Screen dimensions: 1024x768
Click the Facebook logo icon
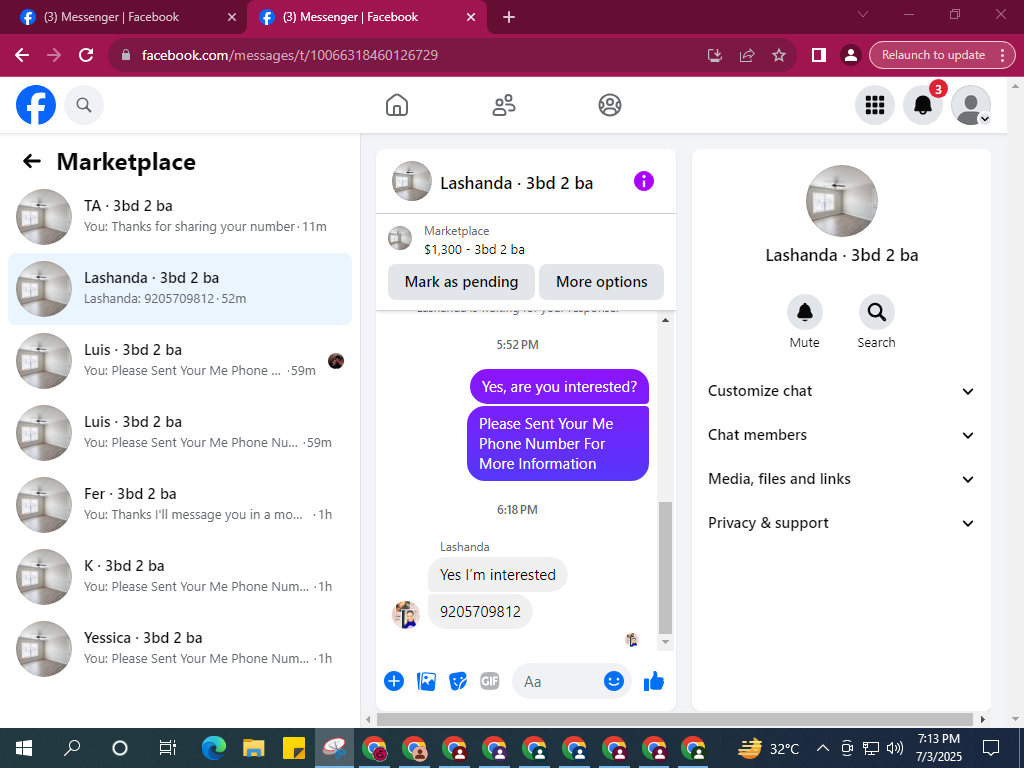[x=36, y=105]
